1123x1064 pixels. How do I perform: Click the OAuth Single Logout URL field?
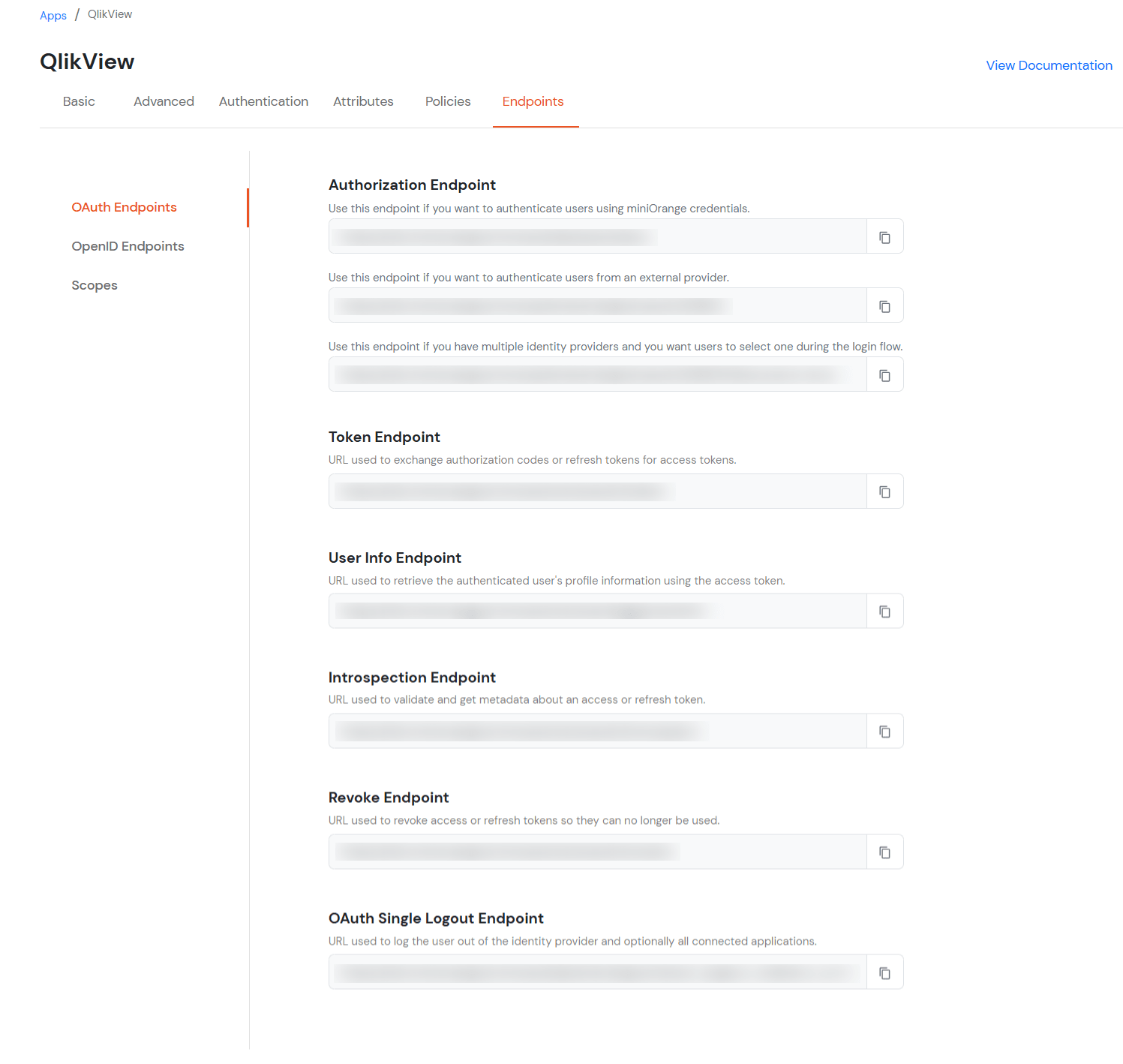tap(598, 972)
